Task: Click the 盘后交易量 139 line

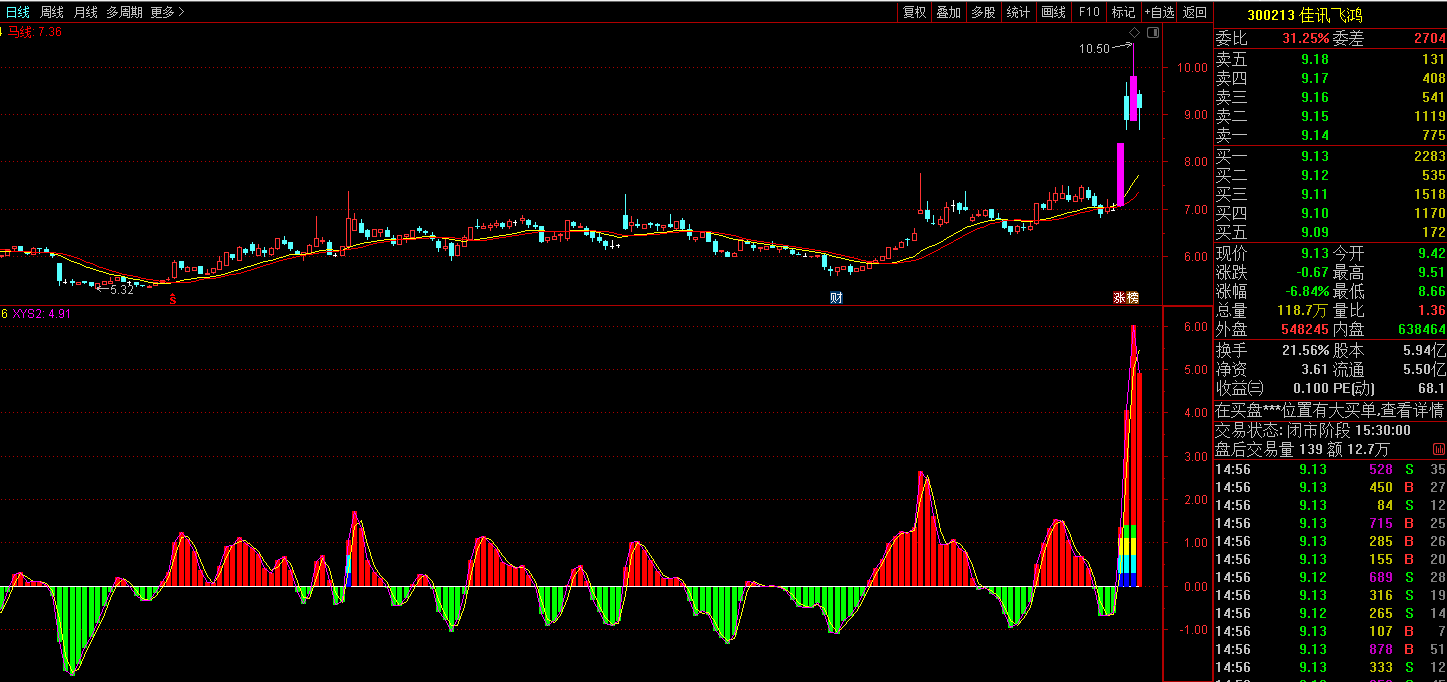Action: (x=1302, y=451)
